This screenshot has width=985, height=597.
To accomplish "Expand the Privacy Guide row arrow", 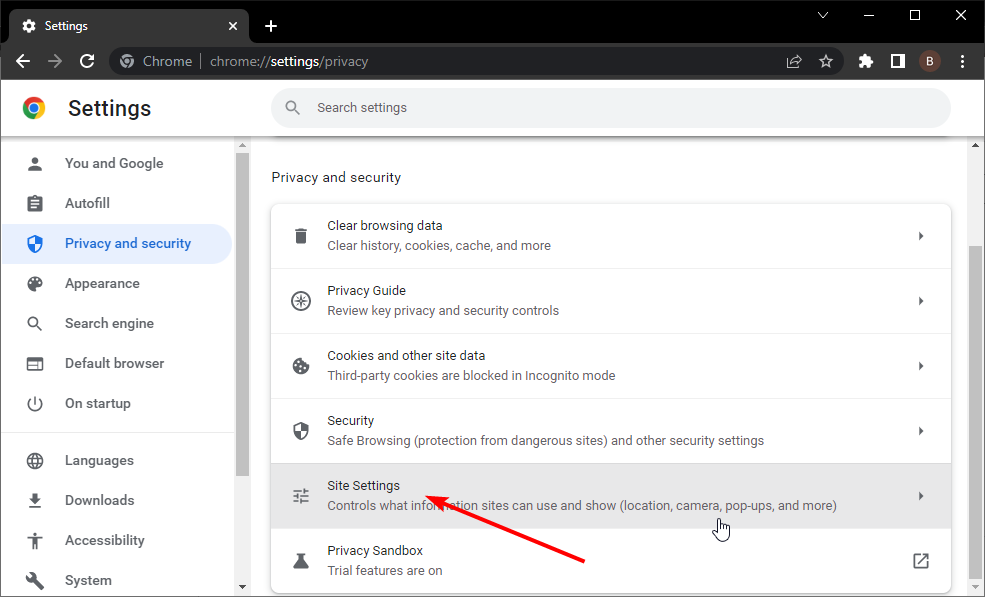I will (x=921, y=301).
